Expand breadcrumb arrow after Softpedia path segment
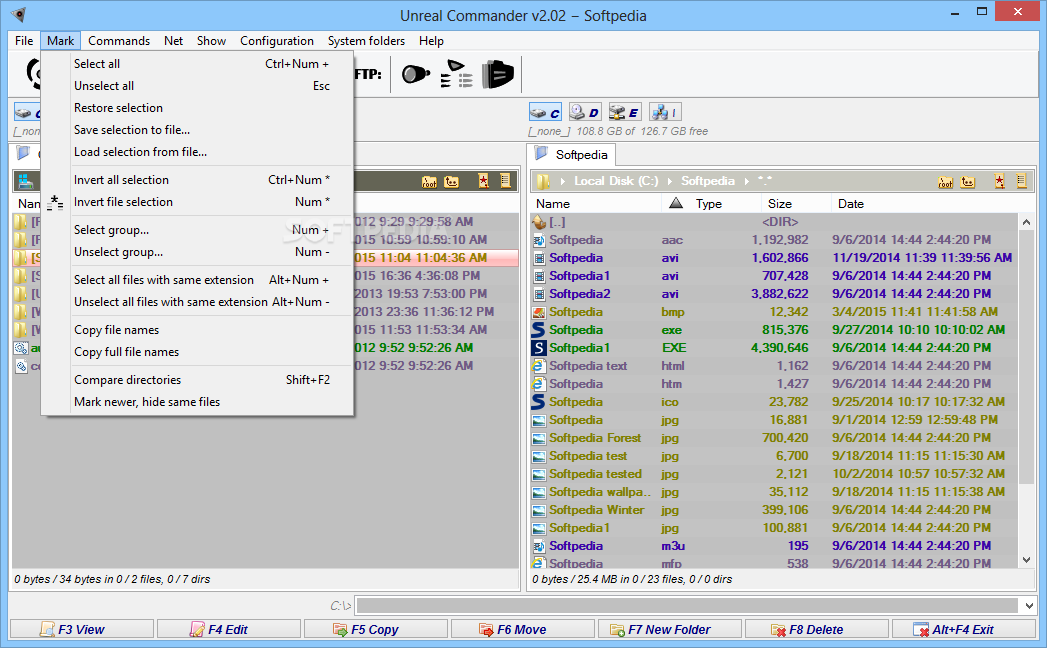This screenshot has width=1047, height=648. 747,181
